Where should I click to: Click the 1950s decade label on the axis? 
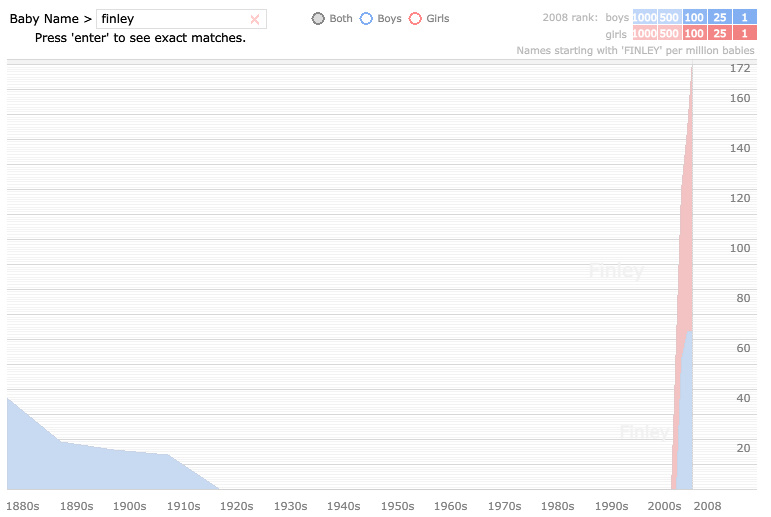click(x=397, y=507)
